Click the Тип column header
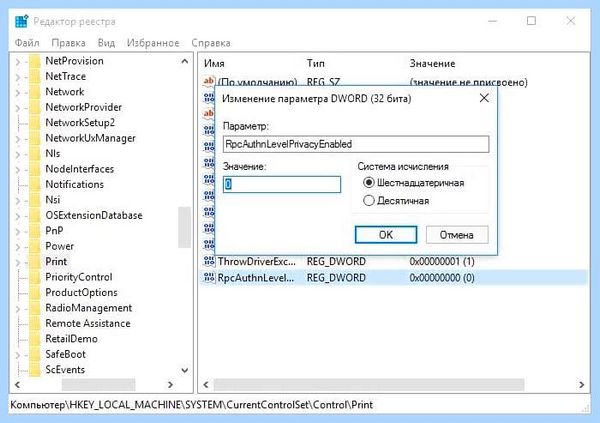 315,64
